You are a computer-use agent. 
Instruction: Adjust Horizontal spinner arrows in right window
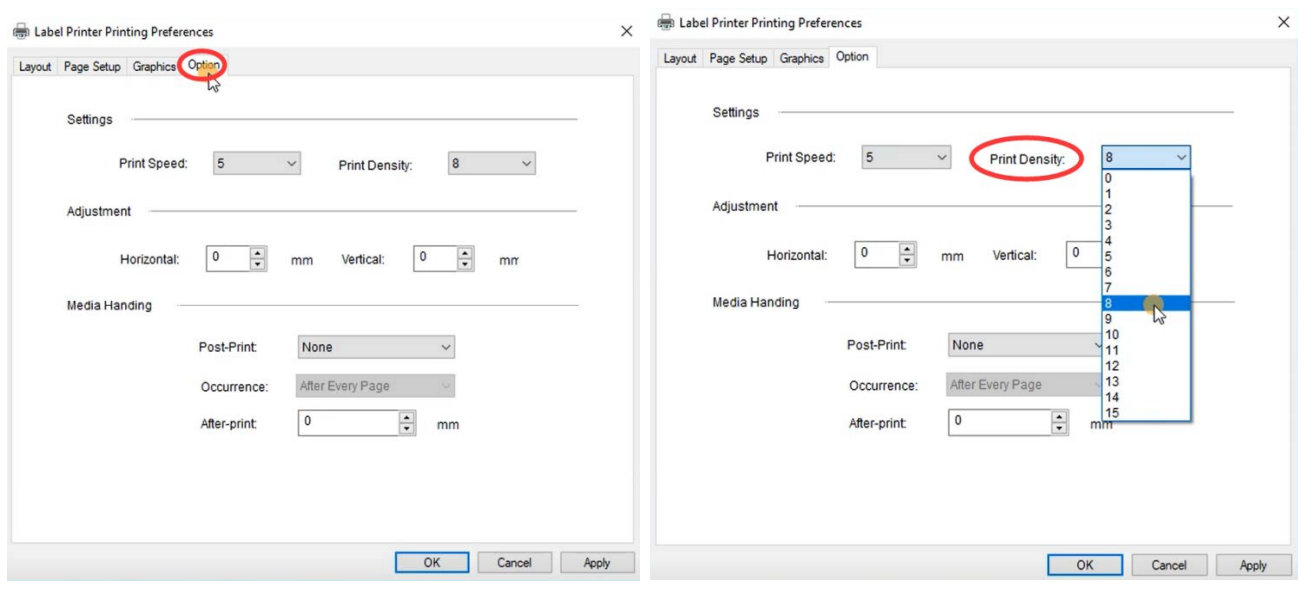pyautogui.click(x=907, y=254)
